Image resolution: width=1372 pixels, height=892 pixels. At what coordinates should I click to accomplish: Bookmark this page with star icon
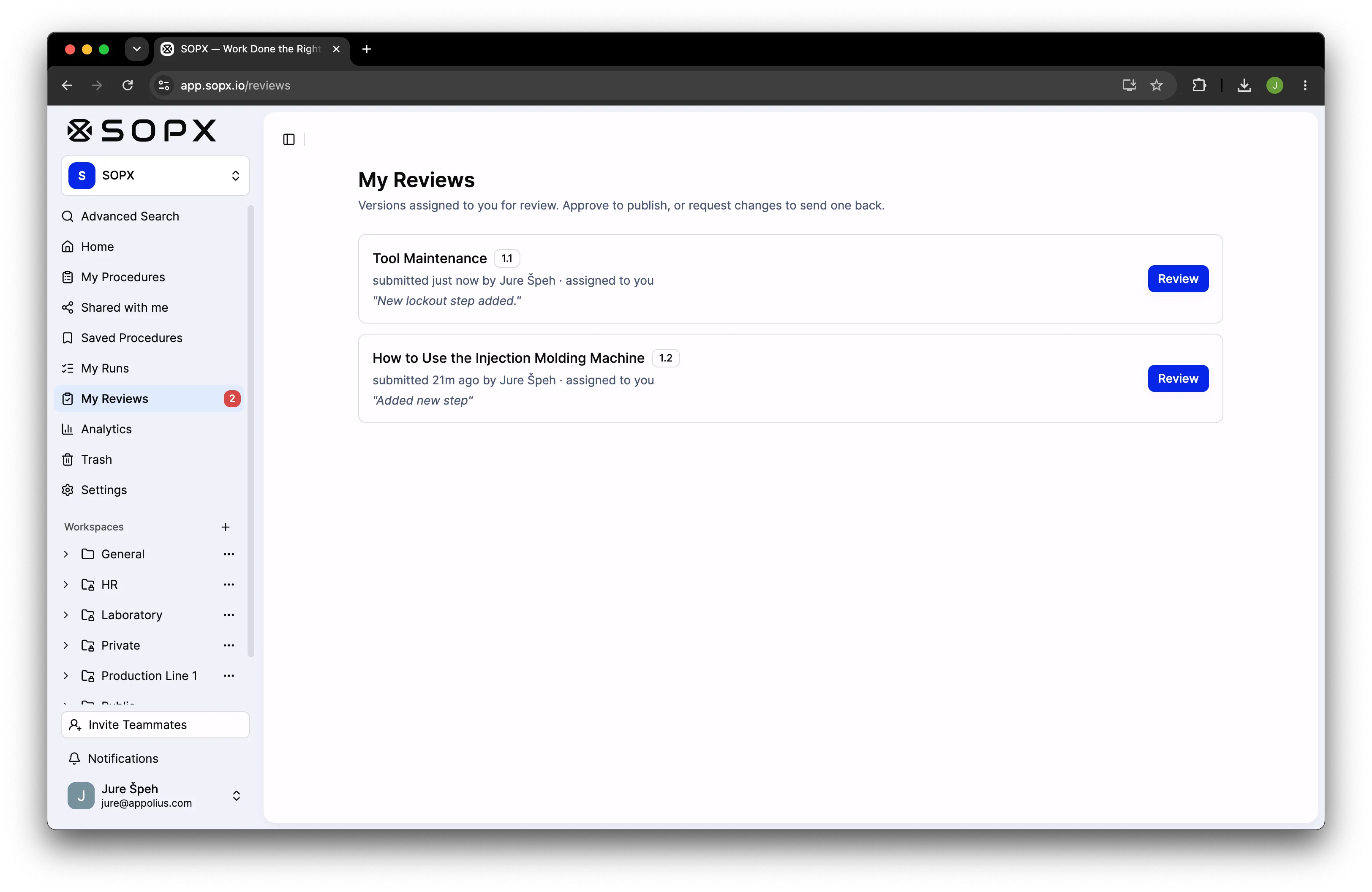1157,85
